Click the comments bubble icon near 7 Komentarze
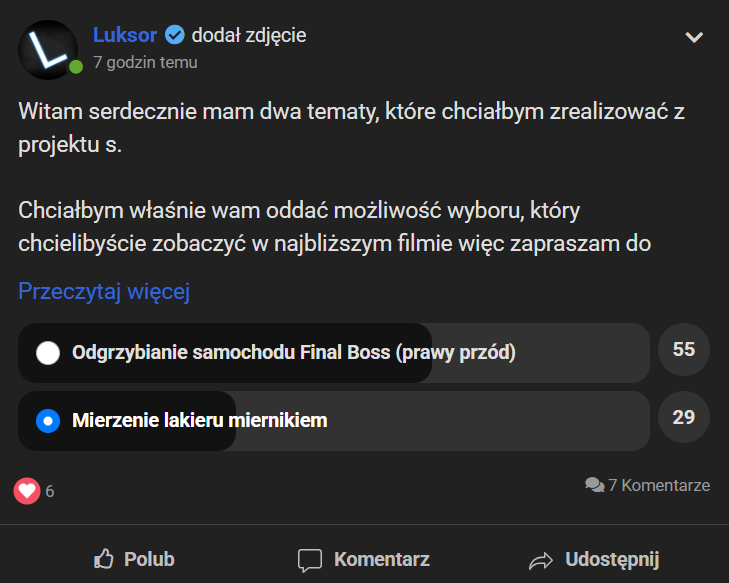This screenshot has height=583, width=729. tap(595, 485)
